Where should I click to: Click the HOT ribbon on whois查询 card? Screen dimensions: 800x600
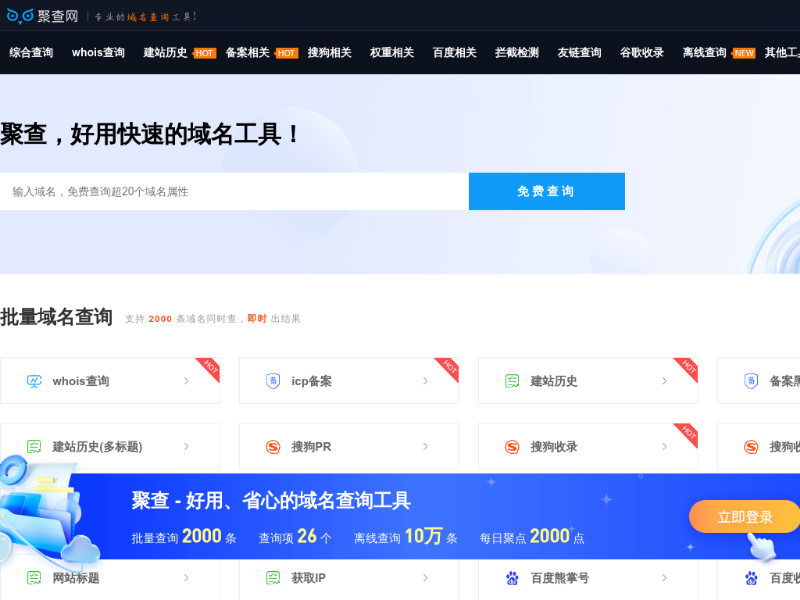pos(210,368)
